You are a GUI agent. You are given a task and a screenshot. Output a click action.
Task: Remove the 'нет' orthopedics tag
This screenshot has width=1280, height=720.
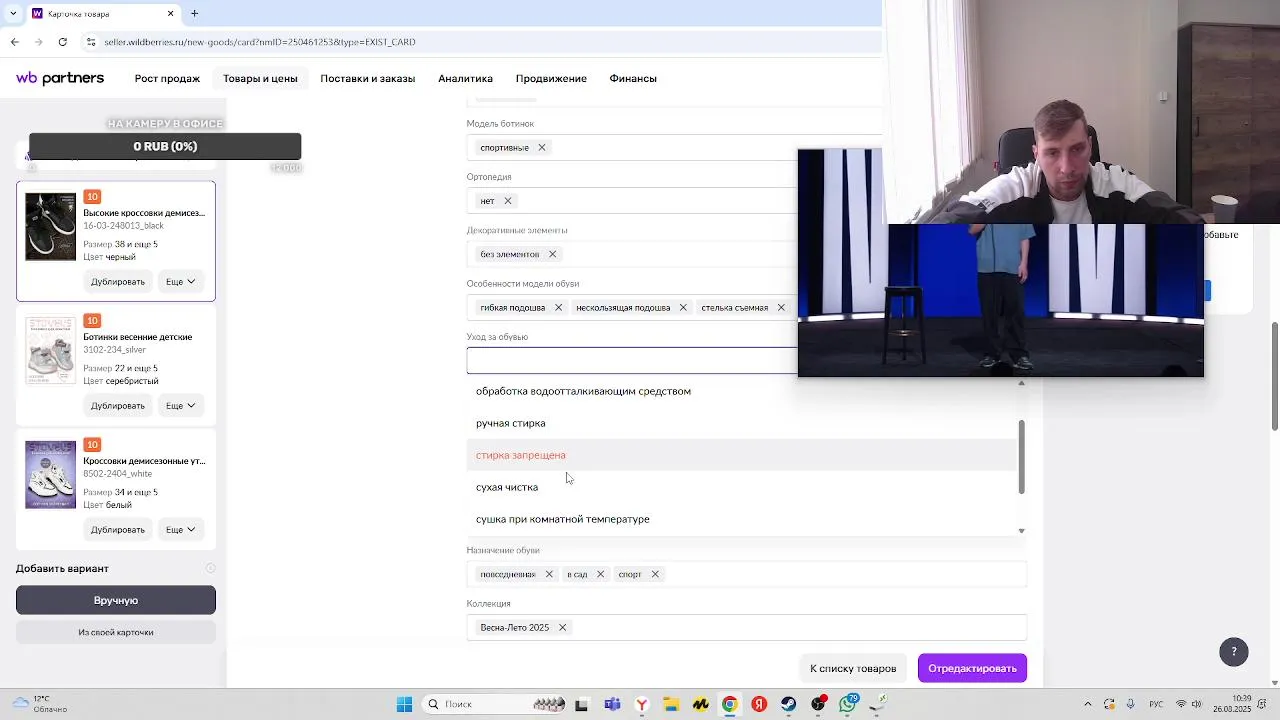point(508,201)
